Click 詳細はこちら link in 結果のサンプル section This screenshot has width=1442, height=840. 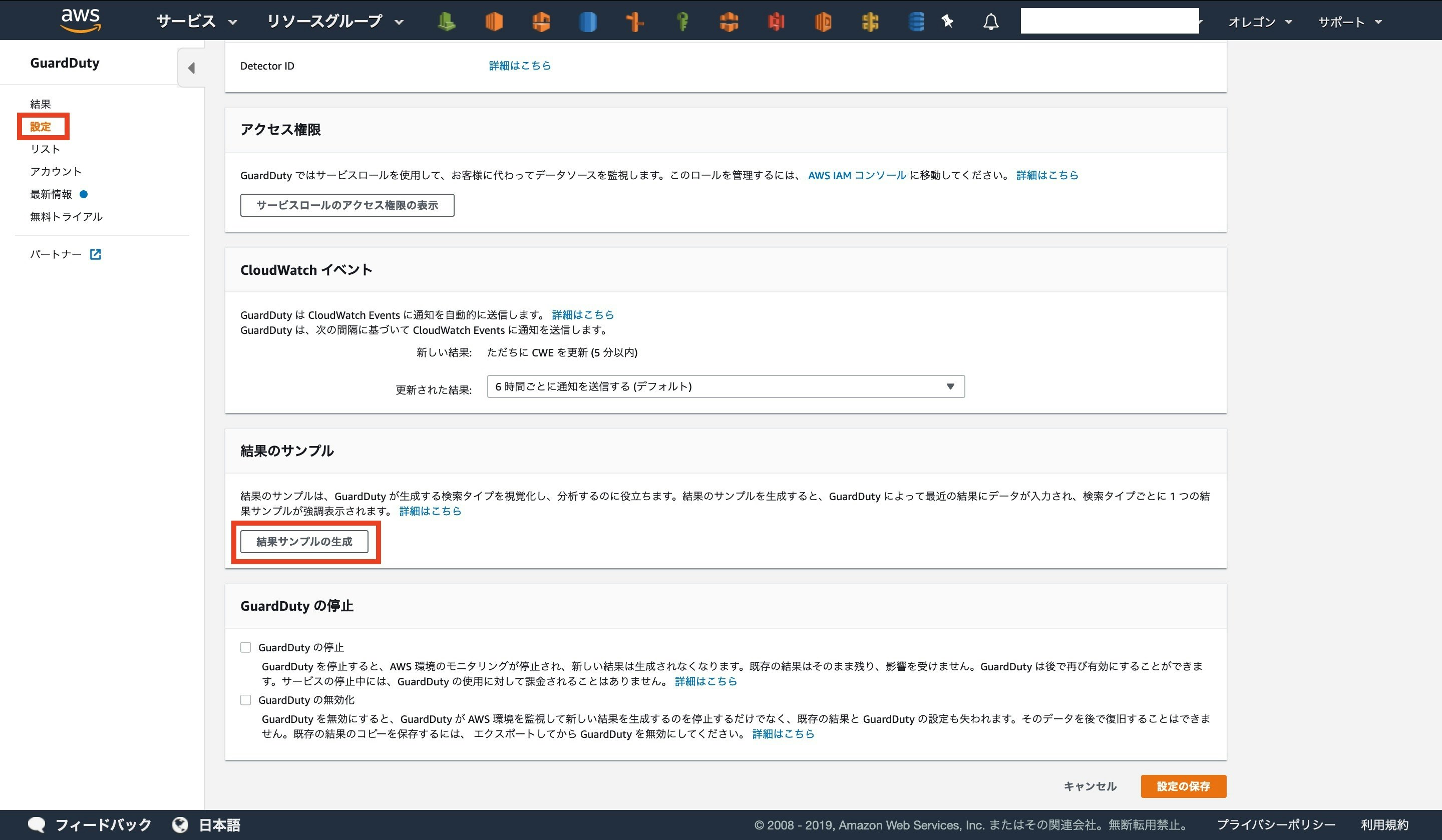coord(429,511)
